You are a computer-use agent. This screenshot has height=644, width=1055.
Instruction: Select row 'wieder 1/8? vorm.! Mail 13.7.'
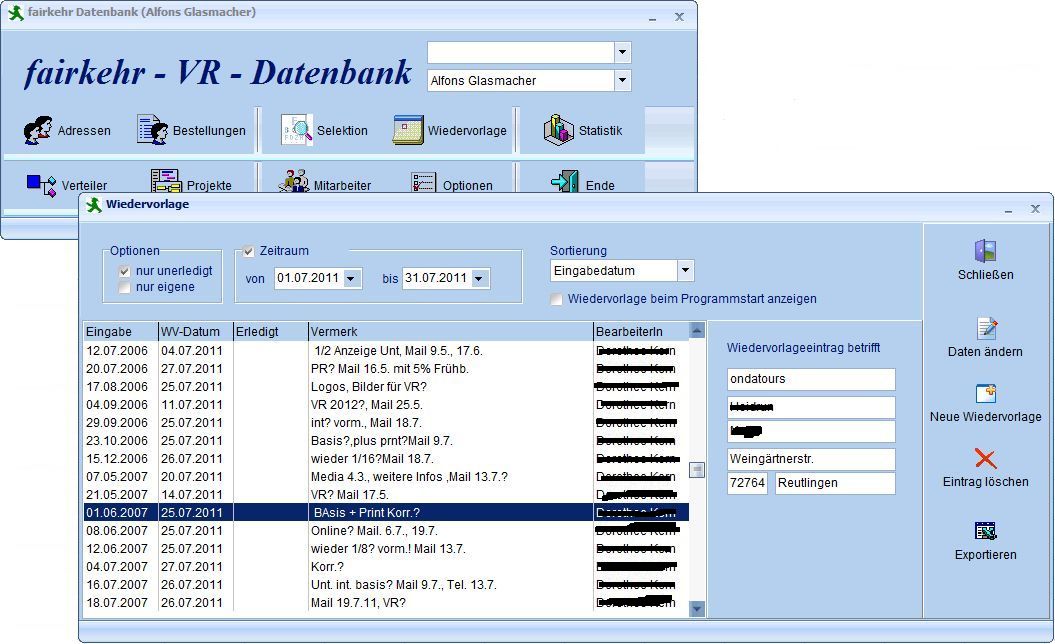[x=386, y=548]
